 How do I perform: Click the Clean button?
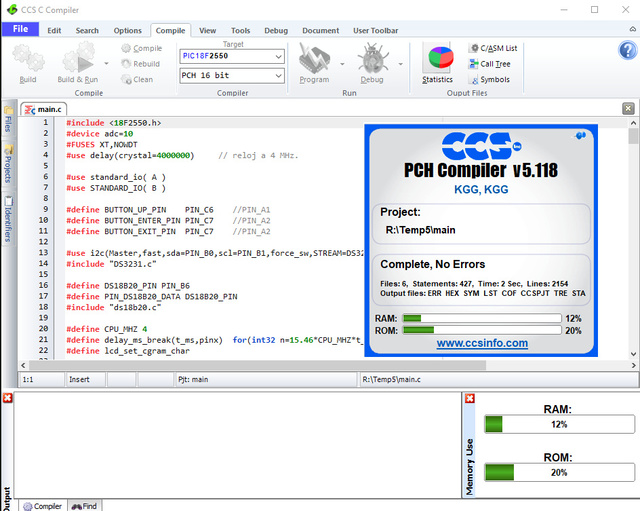click(x=137, y=80)
